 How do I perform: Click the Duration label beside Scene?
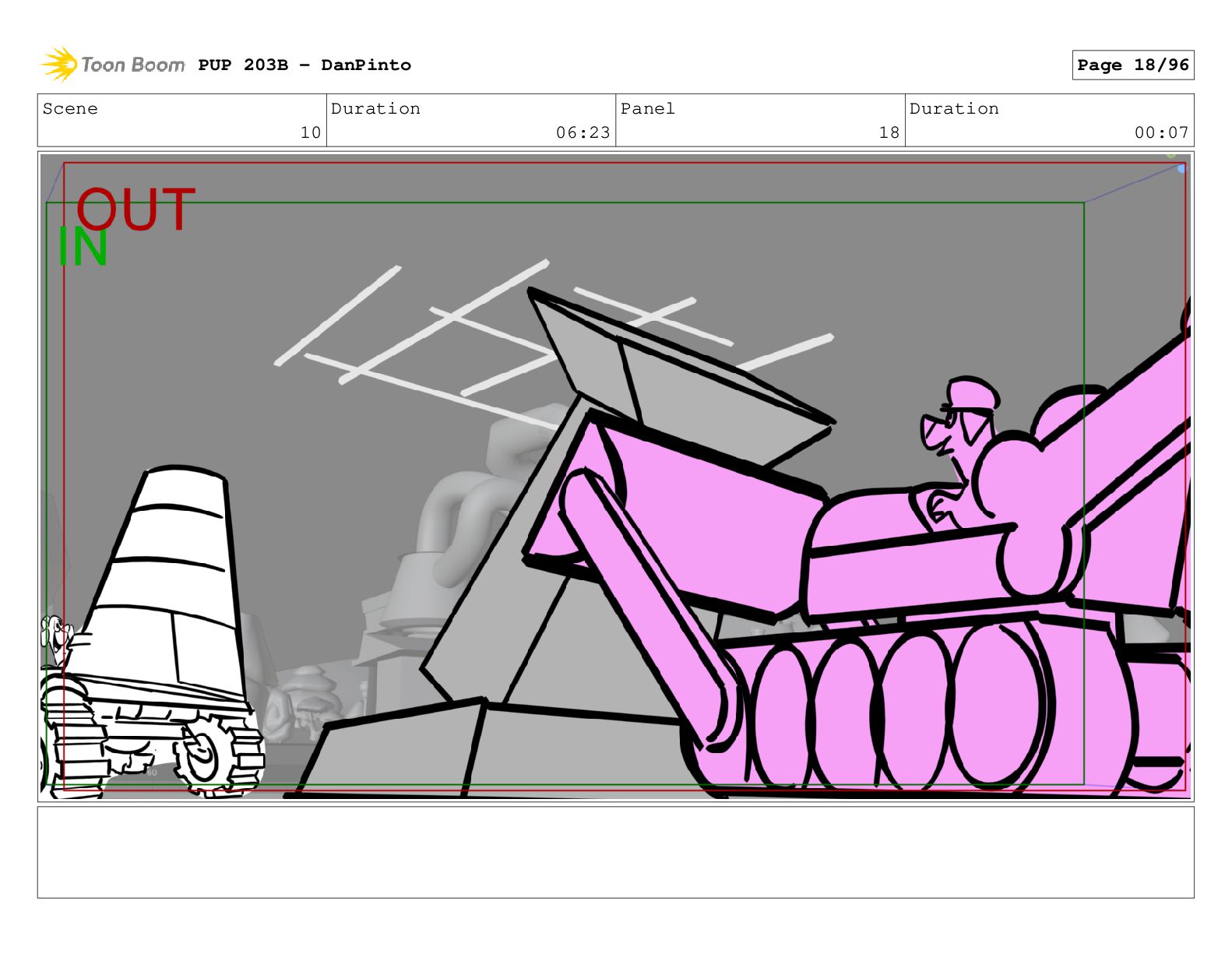pos(376,109)
